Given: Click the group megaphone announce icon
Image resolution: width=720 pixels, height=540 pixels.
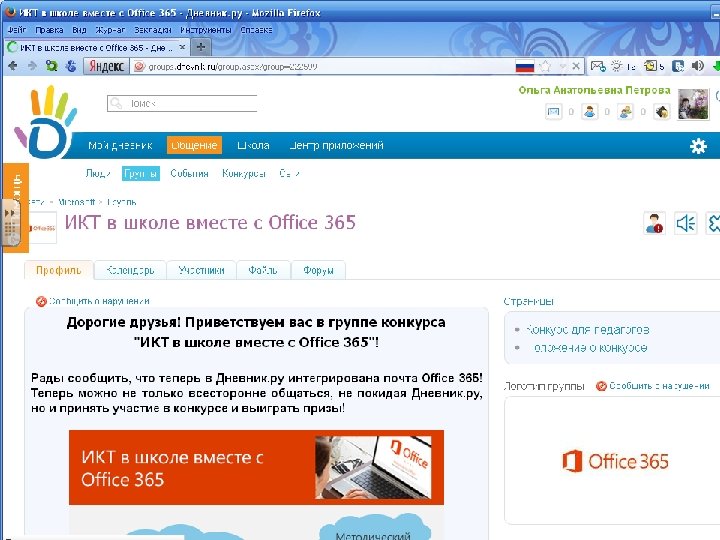Looking at the screenshot, I should (x=686, y=224).
